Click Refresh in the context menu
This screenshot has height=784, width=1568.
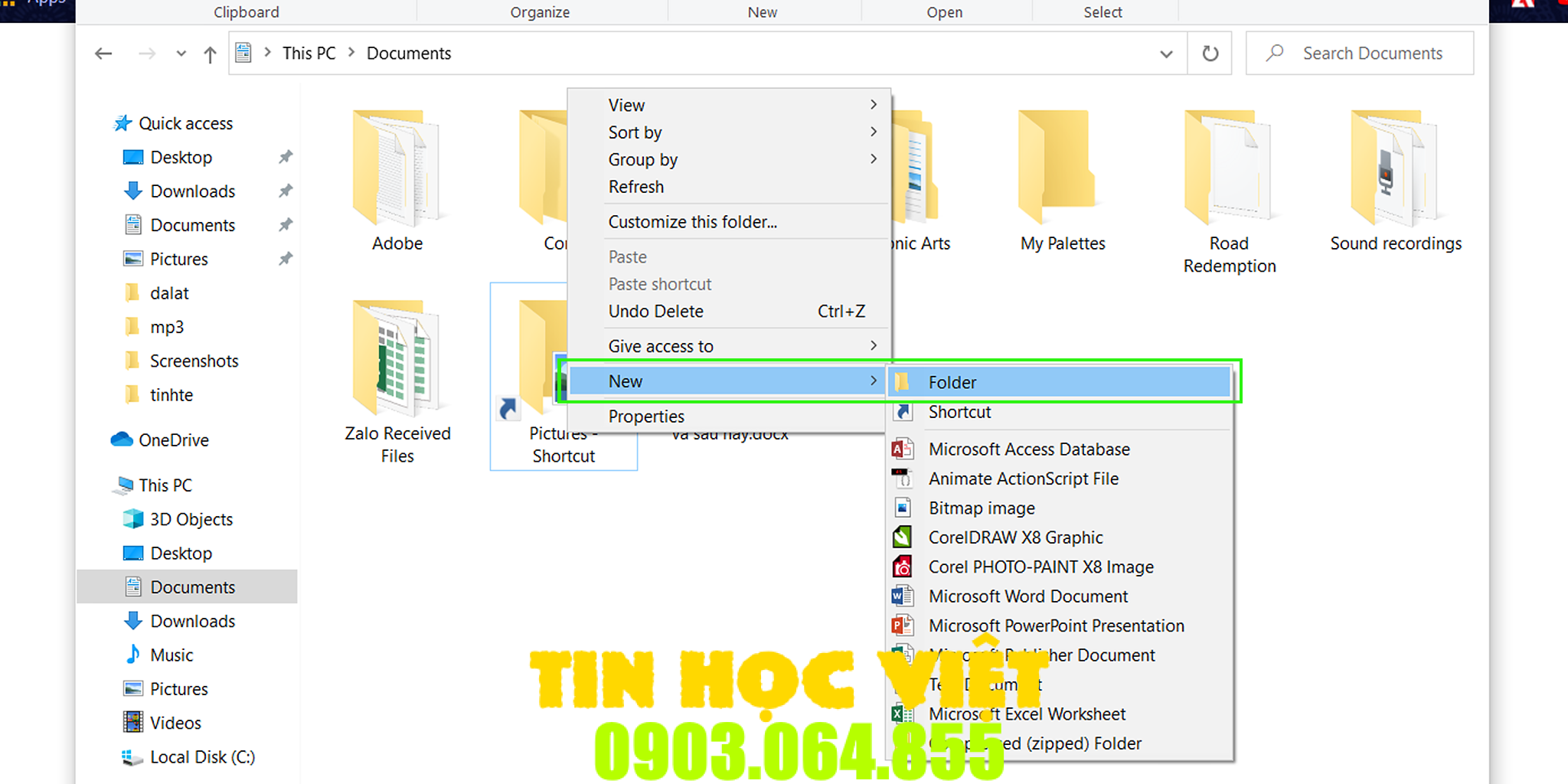click(x=635, y=187)
